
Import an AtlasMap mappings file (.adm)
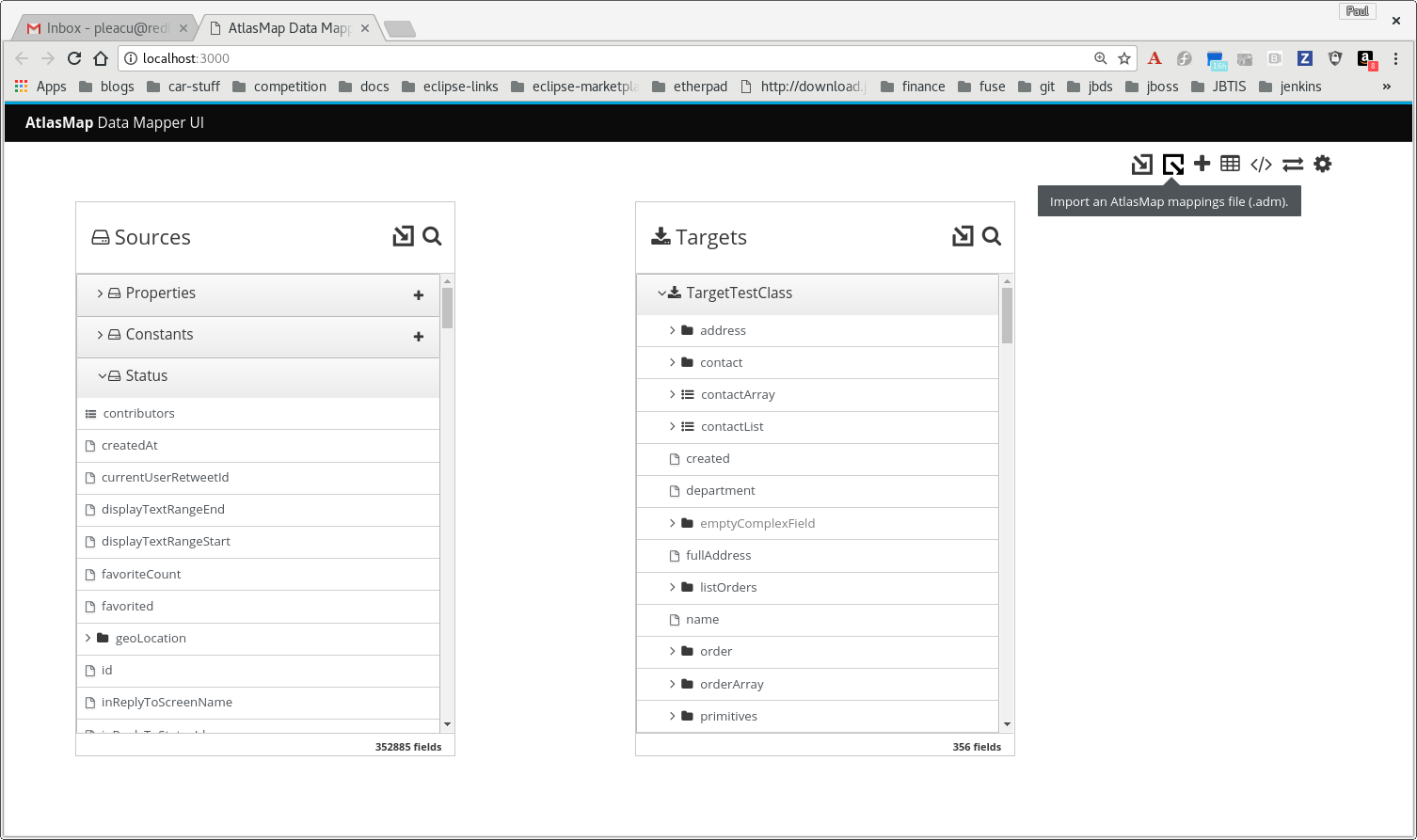1172,164
